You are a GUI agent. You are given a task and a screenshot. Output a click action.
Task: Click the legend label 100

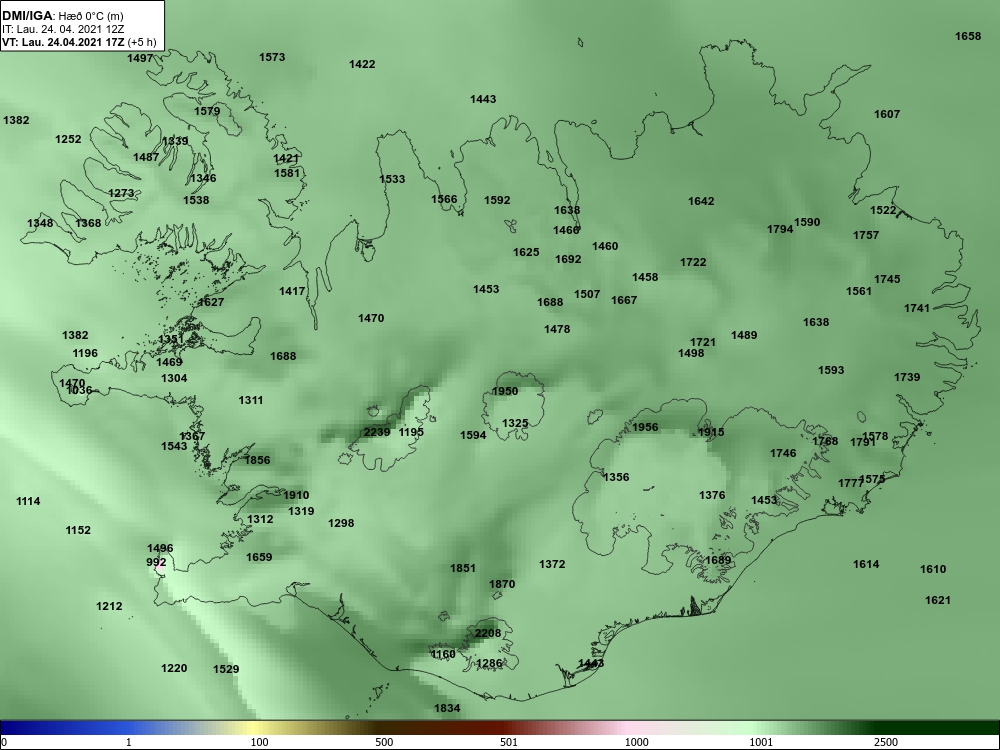point(259,742)
